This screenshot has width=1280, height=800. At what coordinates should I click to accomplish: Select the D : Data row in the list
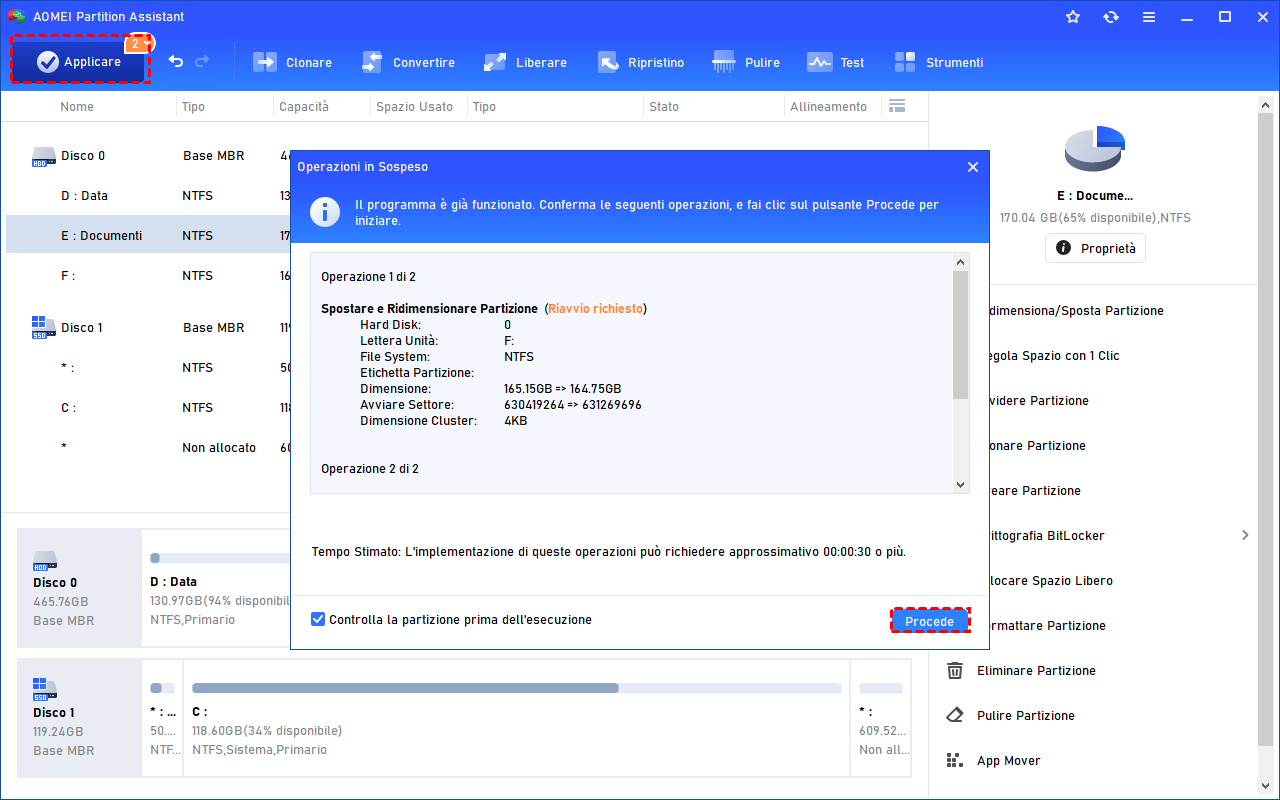pyautogui.click(x=148, y=196)
